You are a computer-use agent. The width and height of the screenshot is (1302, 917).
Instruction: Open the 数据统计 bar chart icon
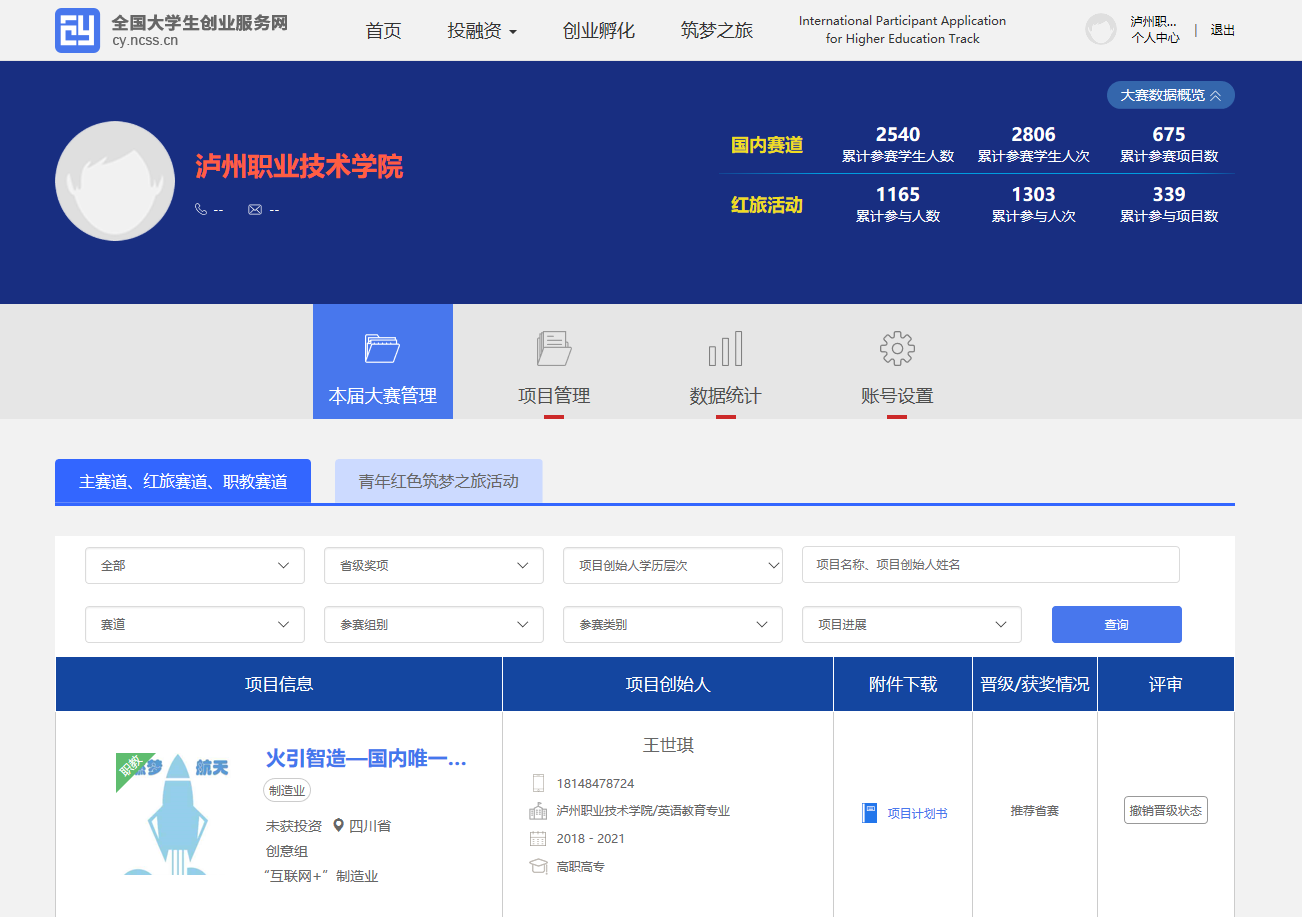point(725,349)
